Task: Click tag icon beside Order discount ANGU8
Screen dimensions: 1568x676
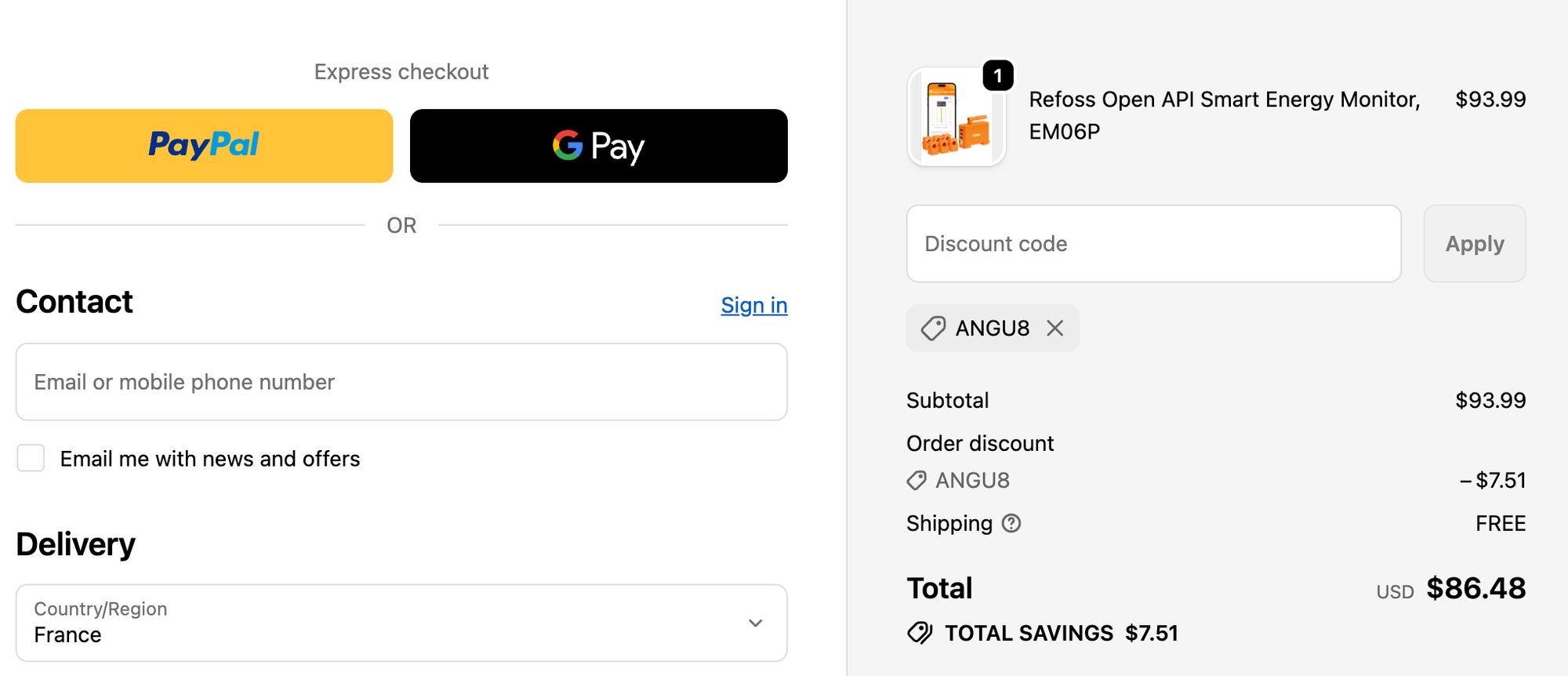Action: click(916, 480)
